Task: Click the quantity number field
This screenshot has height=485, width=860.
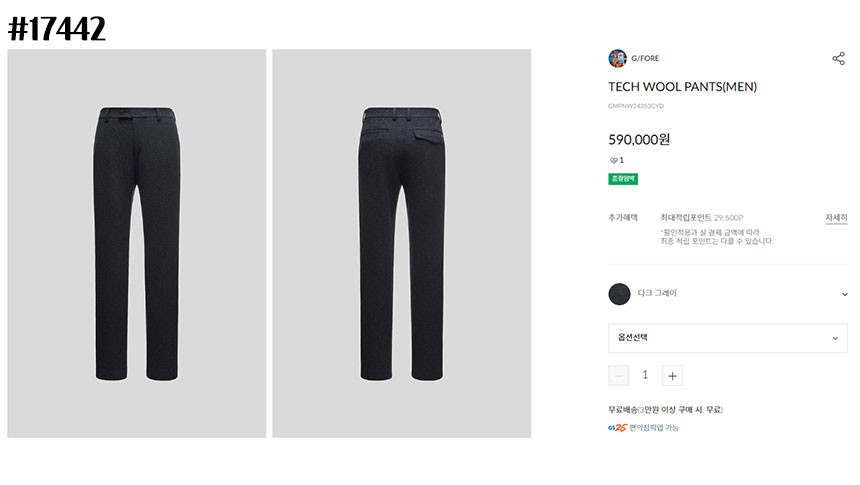Action: (x=645, y=375)
